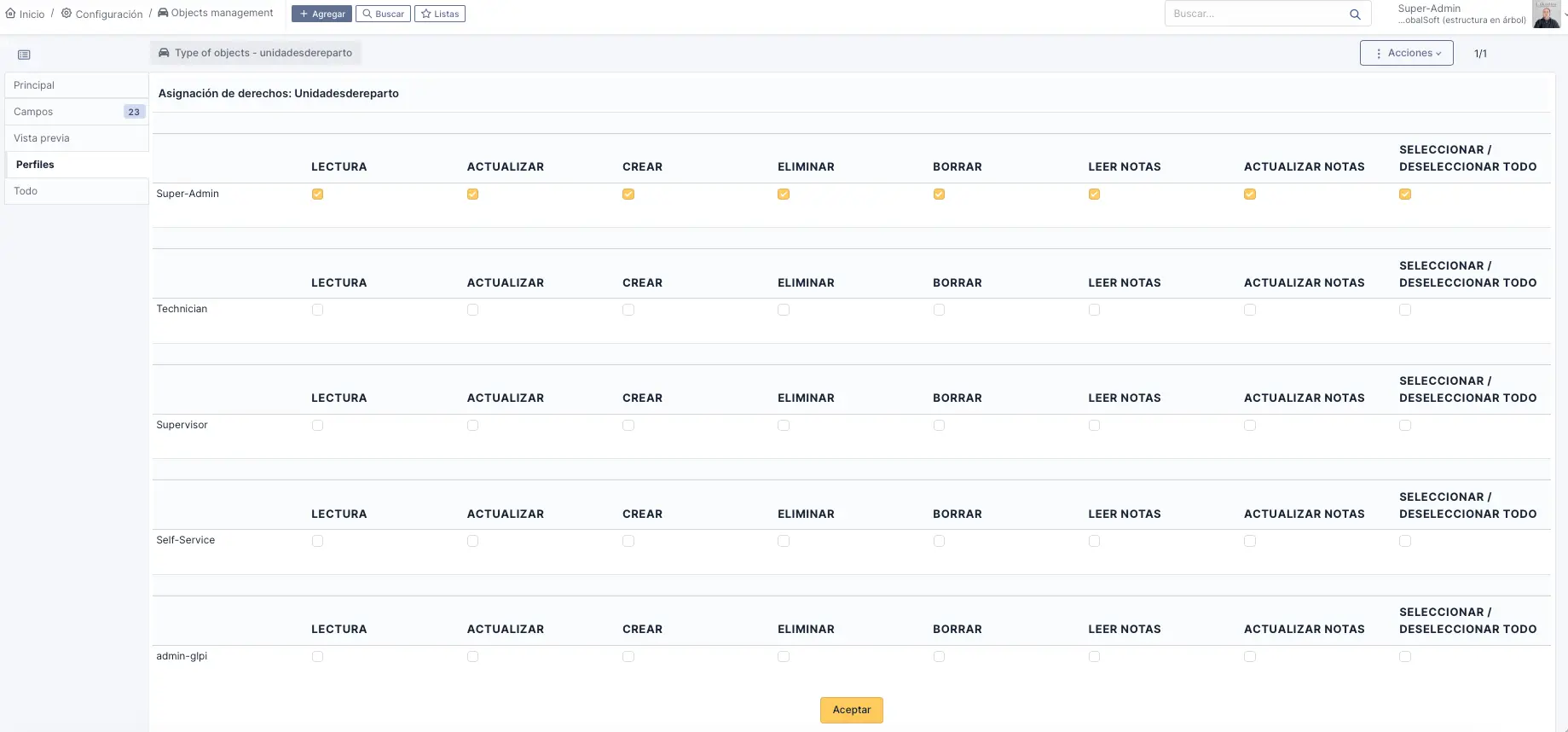
Task: Enable Self-Service Crear permission
Action: pos(628,541)
